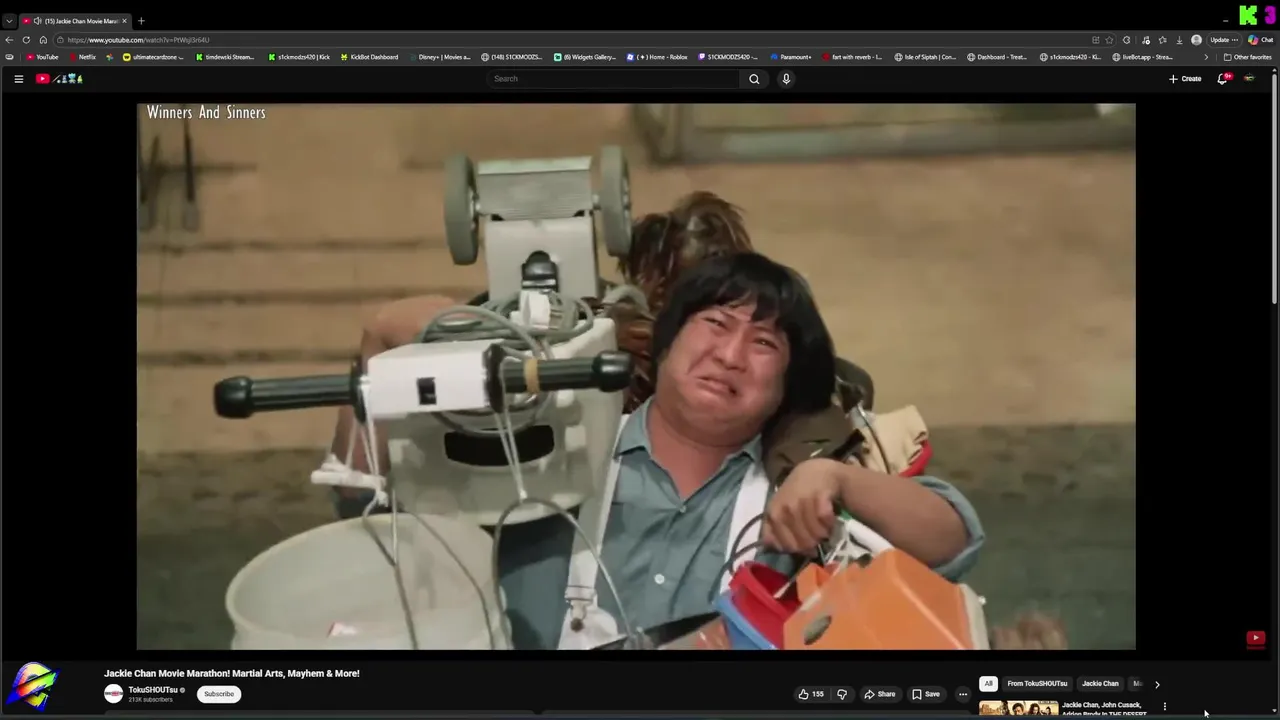This screenshot has height=720, width=1280.
Task: Click the video player to pause
Action: coord(636,377)
